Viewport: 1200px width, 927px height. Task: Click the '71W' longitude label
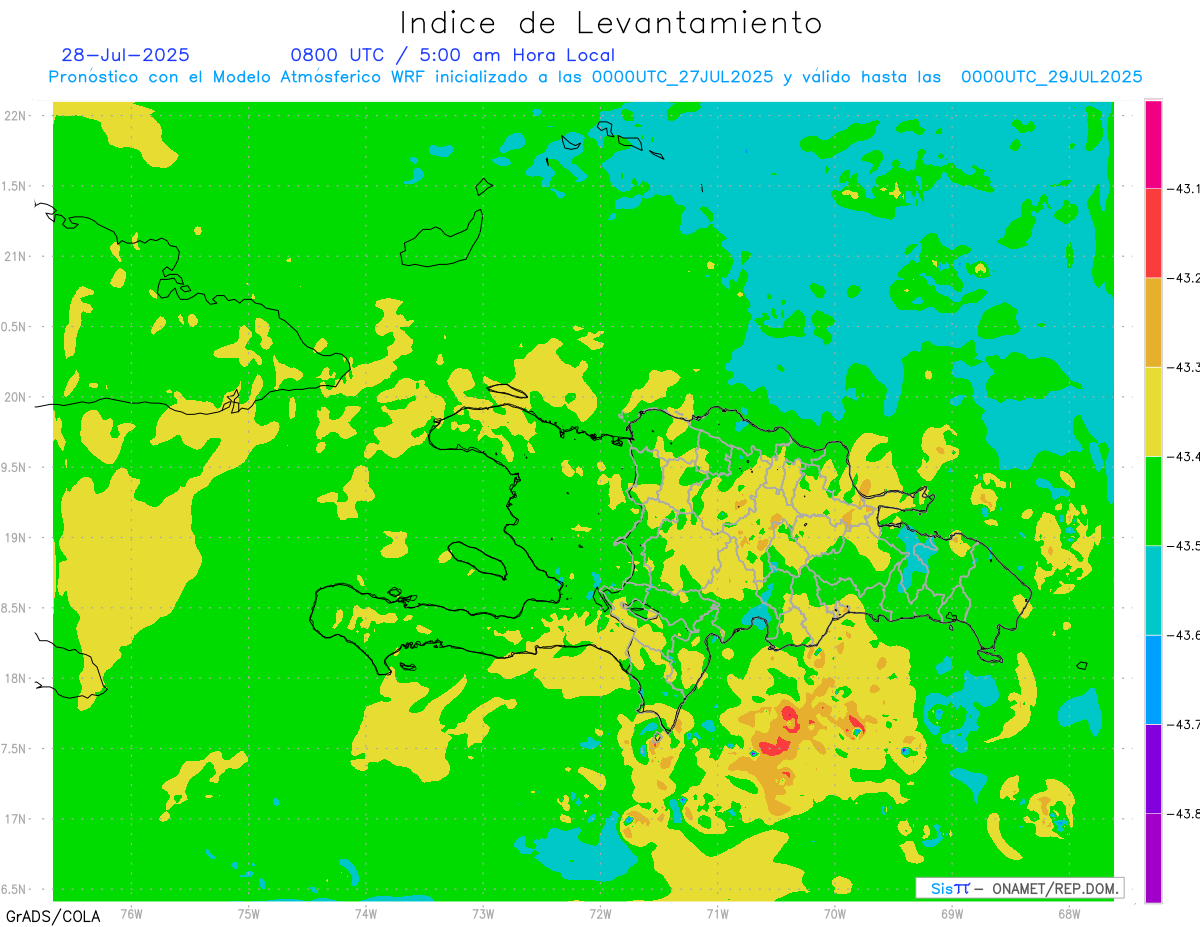point(717,913)
